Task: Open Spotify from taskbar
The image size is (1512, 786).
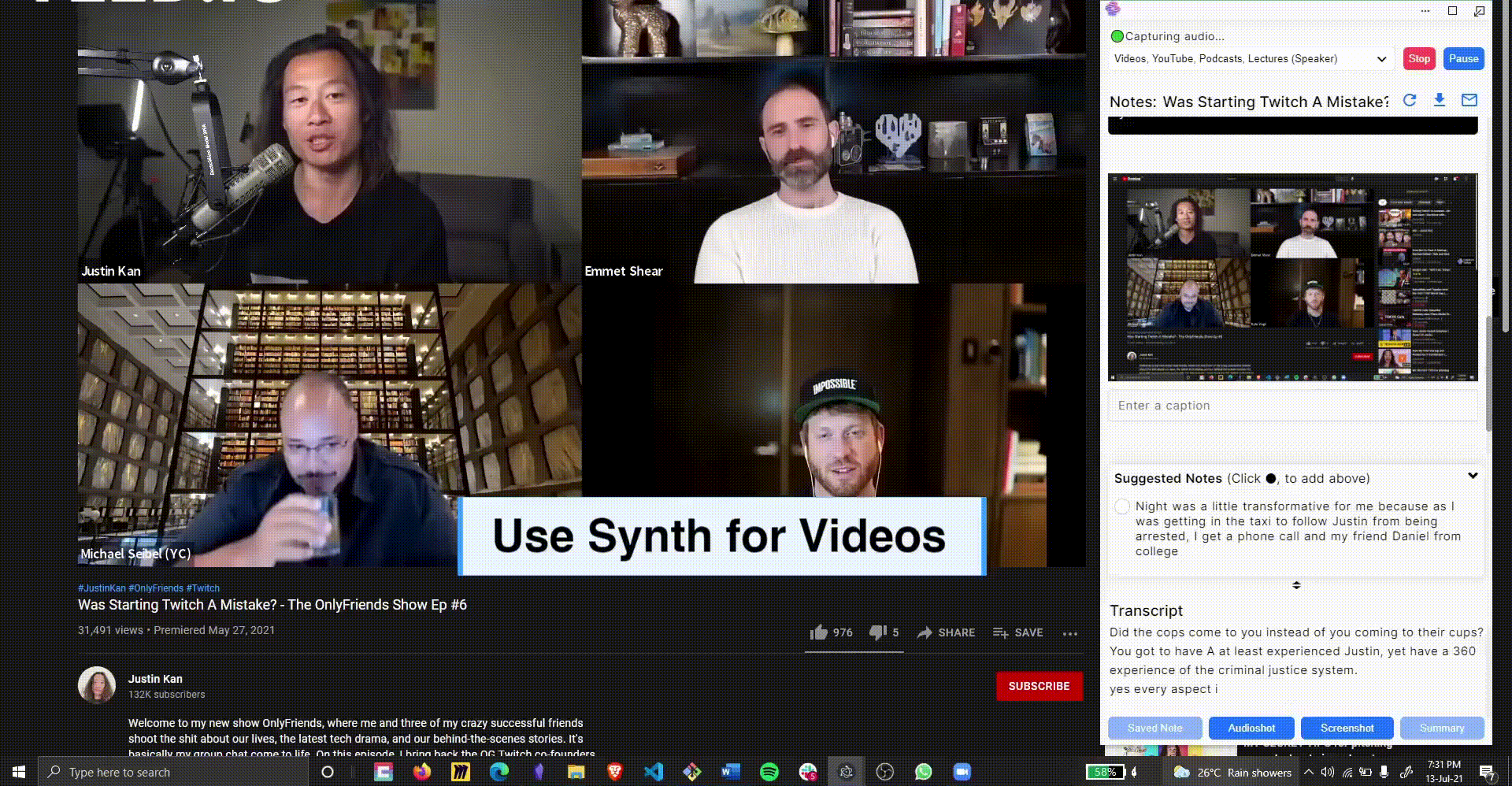Action: pos(769,772)
